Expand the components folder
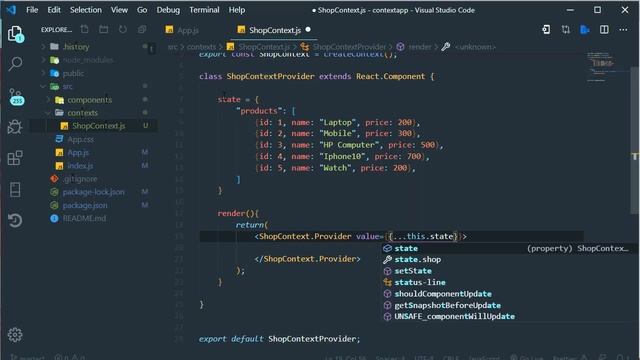Screen dimensions: 640x360 (89, 100)
